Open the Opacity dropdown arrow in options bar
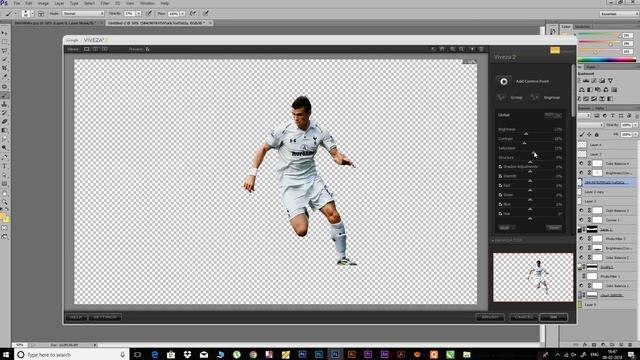The image size is (640, 360). point(139,13)
